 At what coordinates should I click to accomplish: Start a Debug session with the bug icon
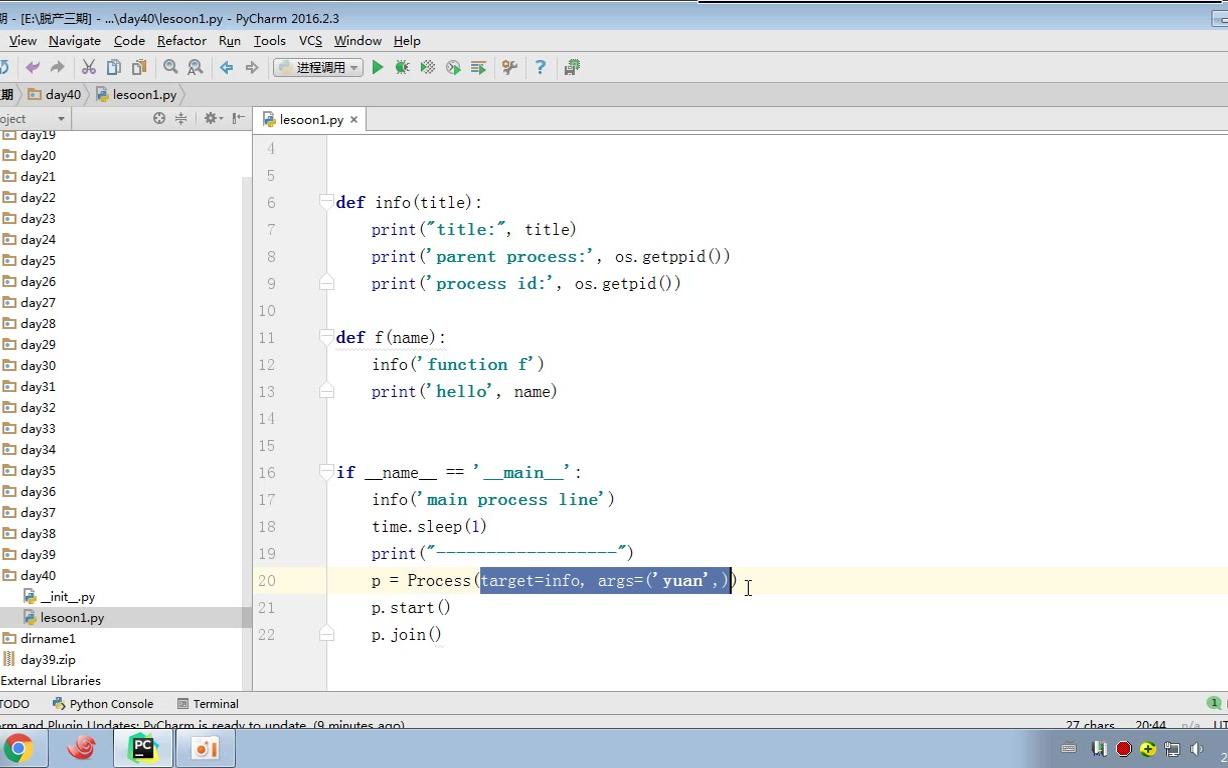pos(402,67)
